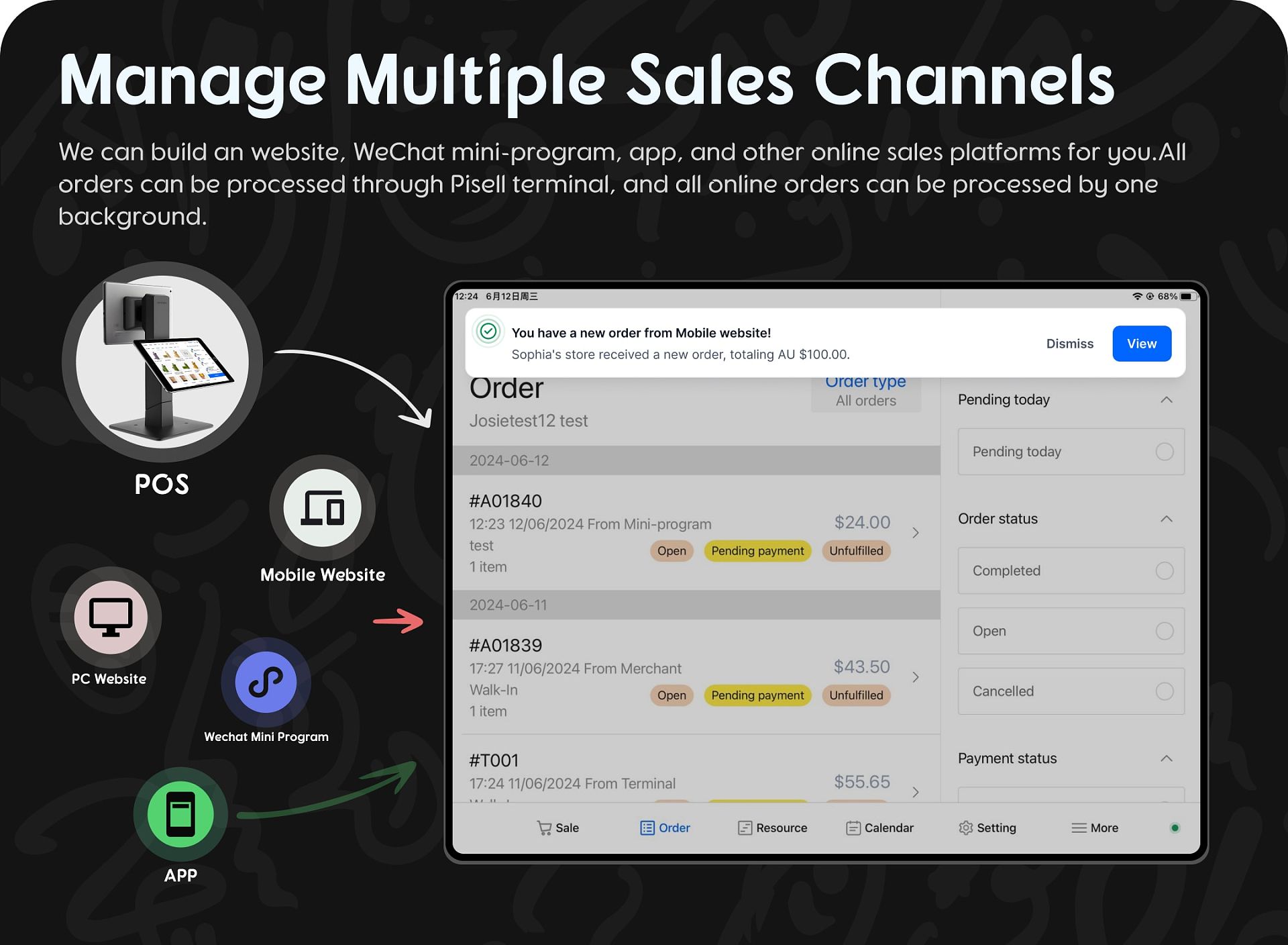
Task: Open the Wechat Mini Program icon
Action: (x=266, y=682)
